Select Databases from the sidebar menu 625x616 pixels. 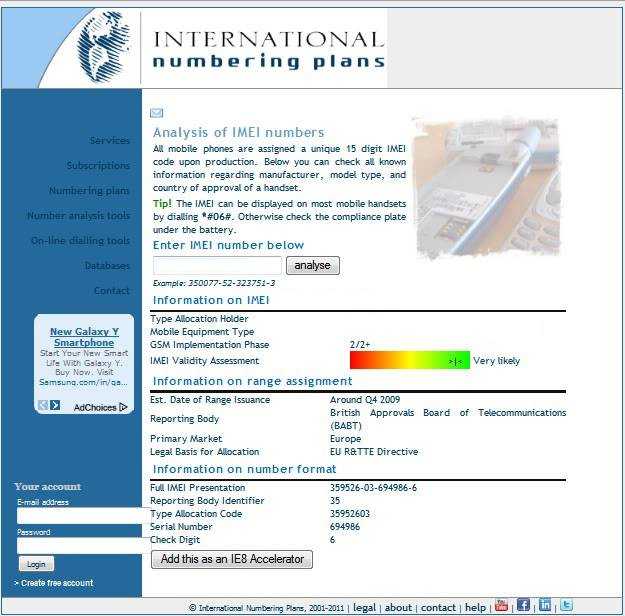click(107, 266)
